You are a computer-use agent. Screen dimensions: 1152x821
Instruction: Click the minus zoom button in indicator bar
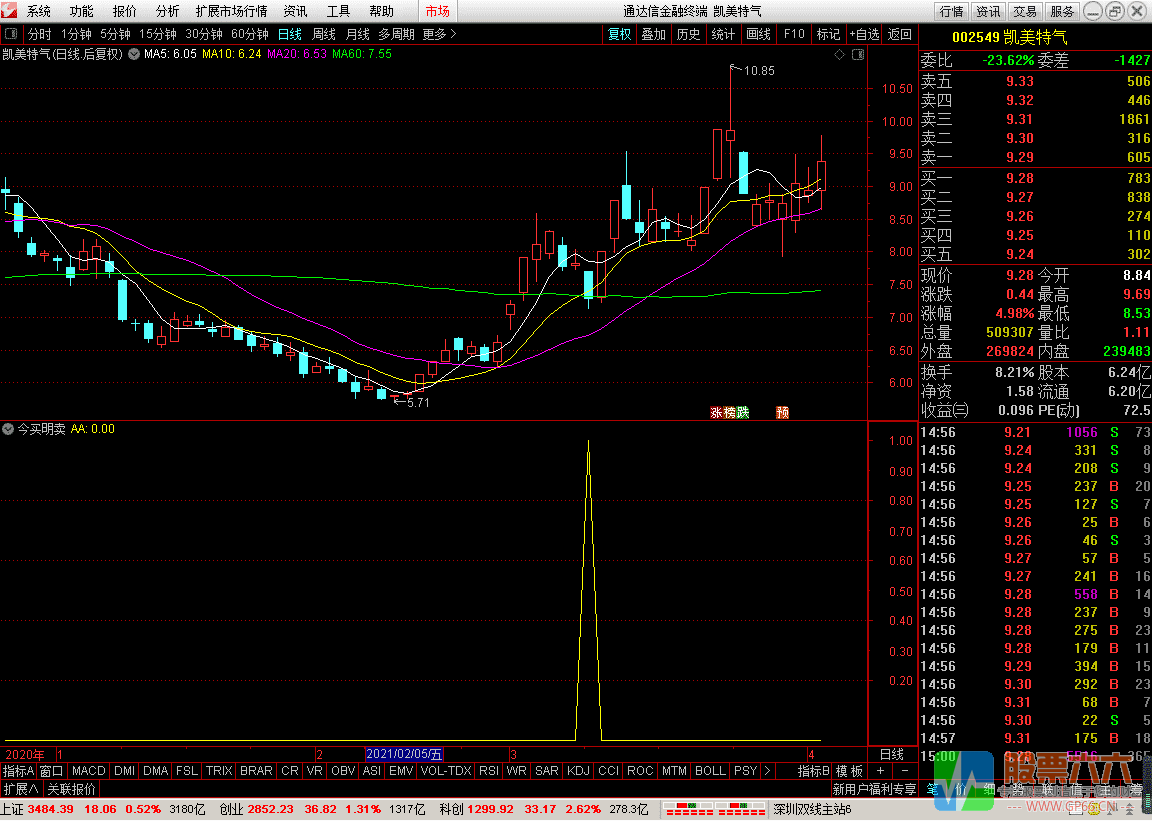coord(904,771)
